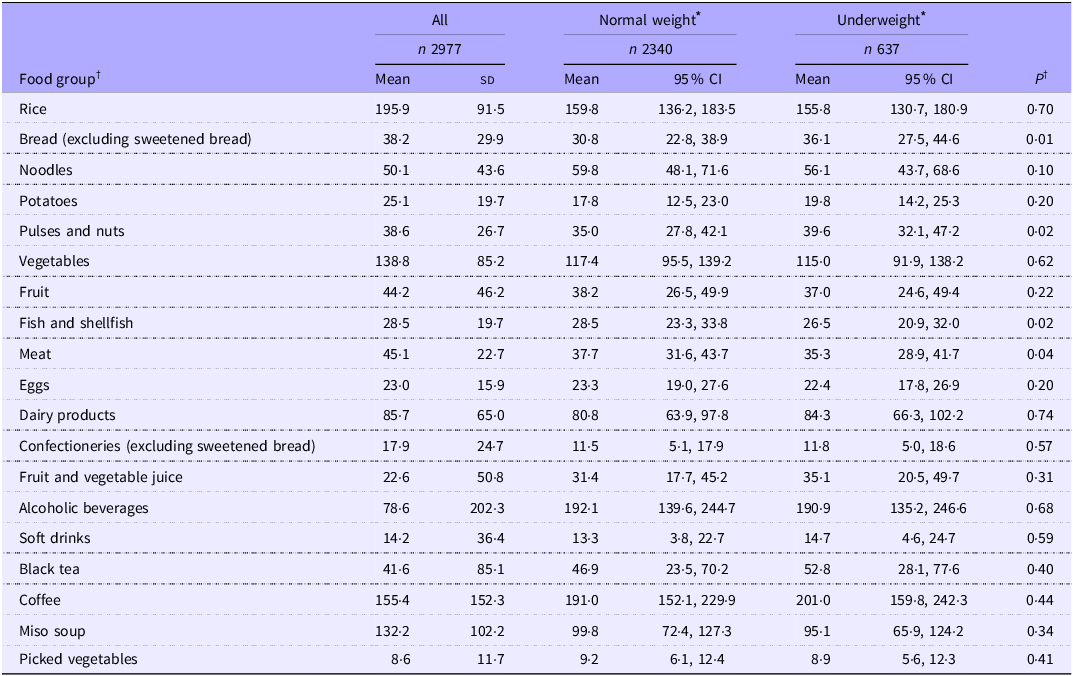
Task: Select the Confectioneries (excluding sweetened bread) label
Action: coord(167,446)
